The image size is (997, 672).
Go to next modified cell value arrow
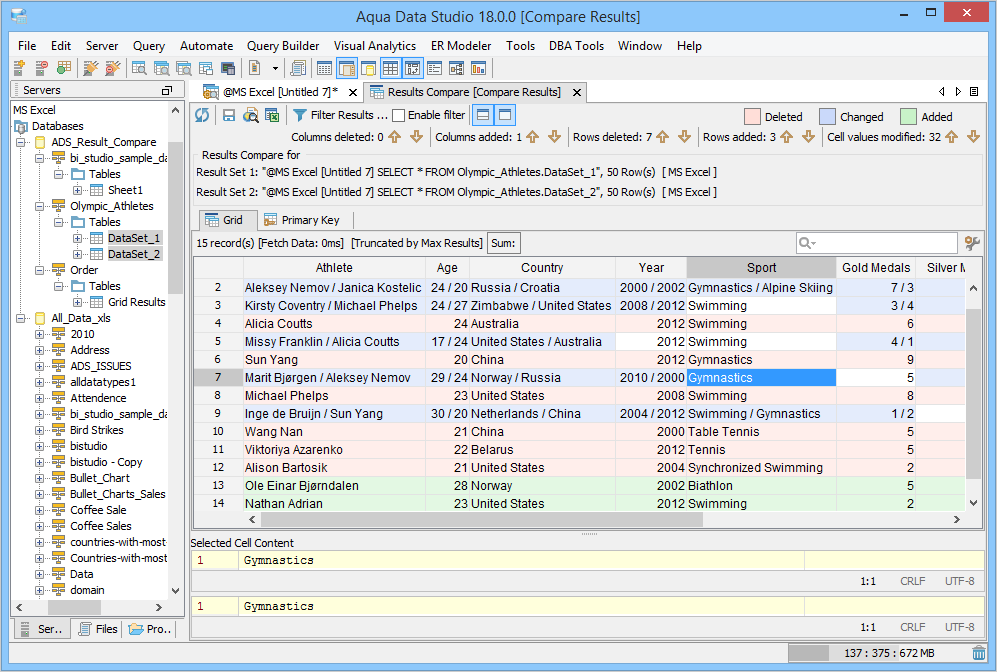point(973,137)
